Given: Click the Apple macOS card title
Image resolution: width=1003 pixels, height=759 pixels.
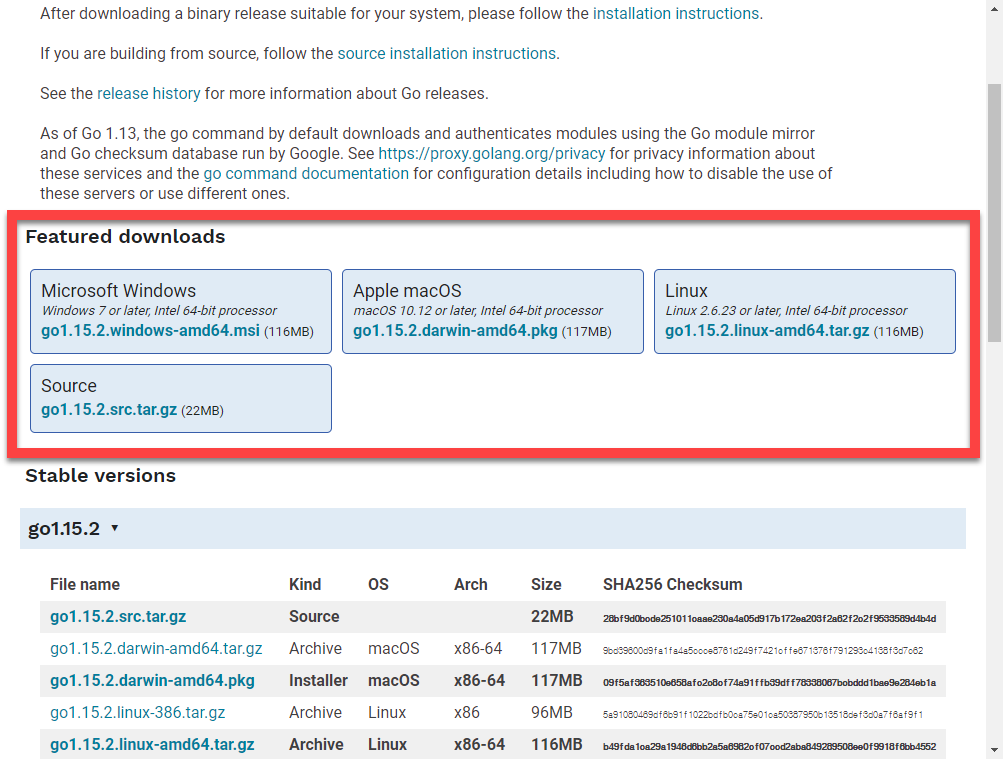Looking at the screenshot, I should (407, 291).
